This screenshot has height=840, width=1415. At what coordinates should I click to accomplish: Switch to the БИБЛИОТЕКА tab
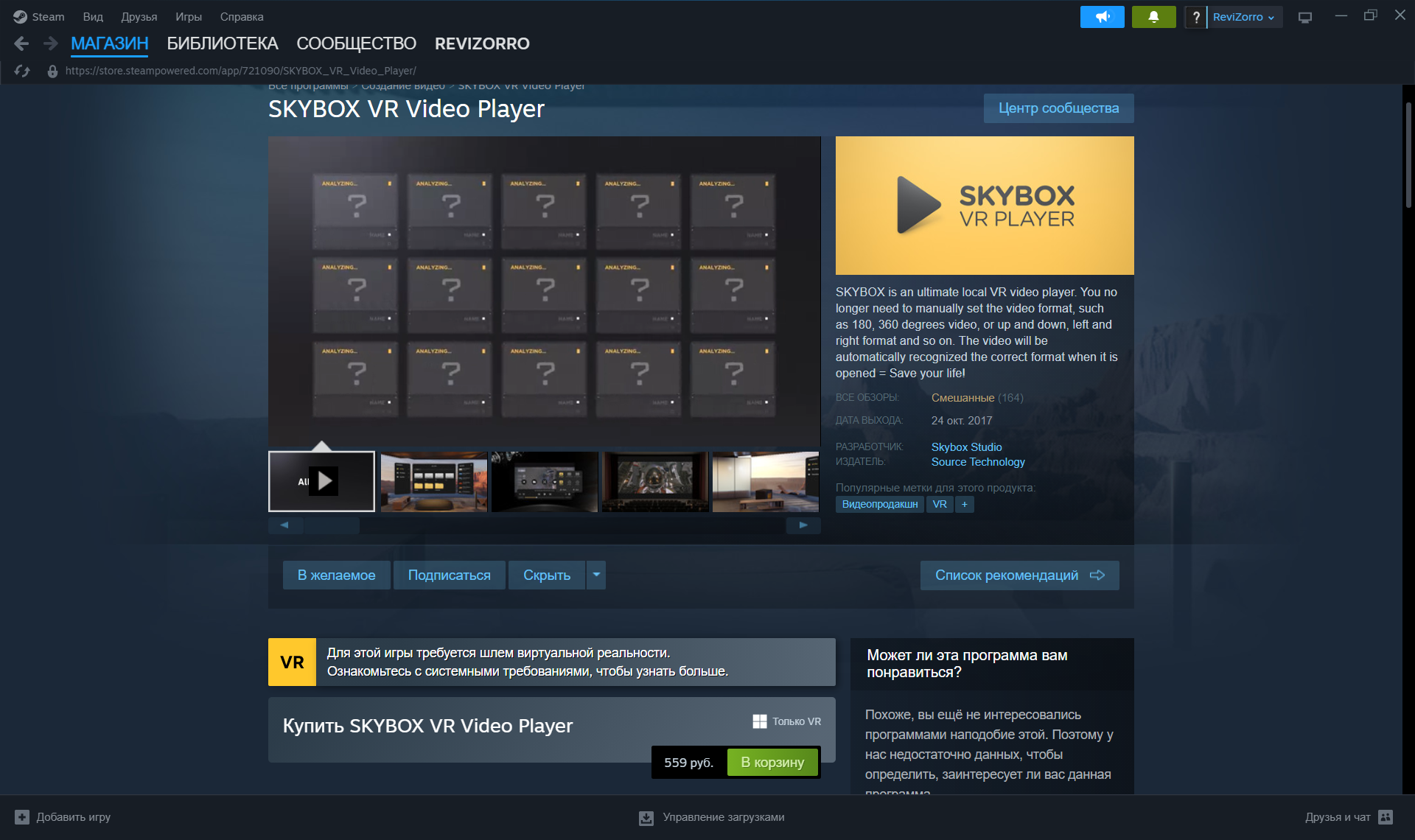(x=223, y=43)
